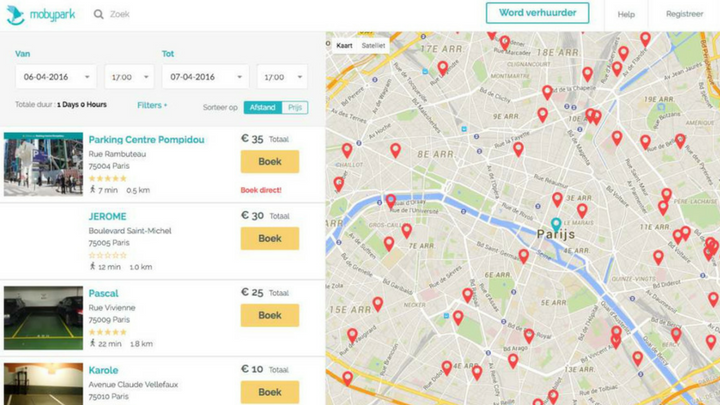Click the Totale duur 1 Days 0 Hours text

click(x=61, y=105)
